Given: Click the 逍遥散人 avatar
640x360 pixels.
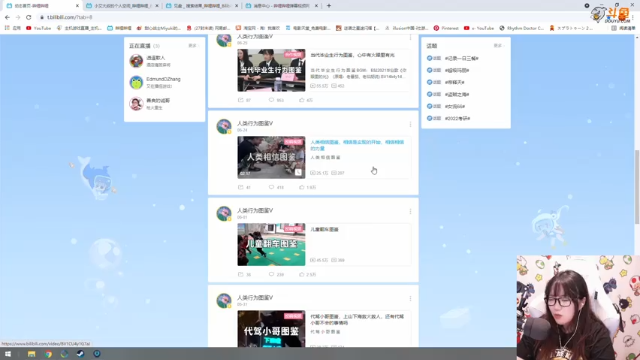Looking at the screenshot, I should coord(136,61).
